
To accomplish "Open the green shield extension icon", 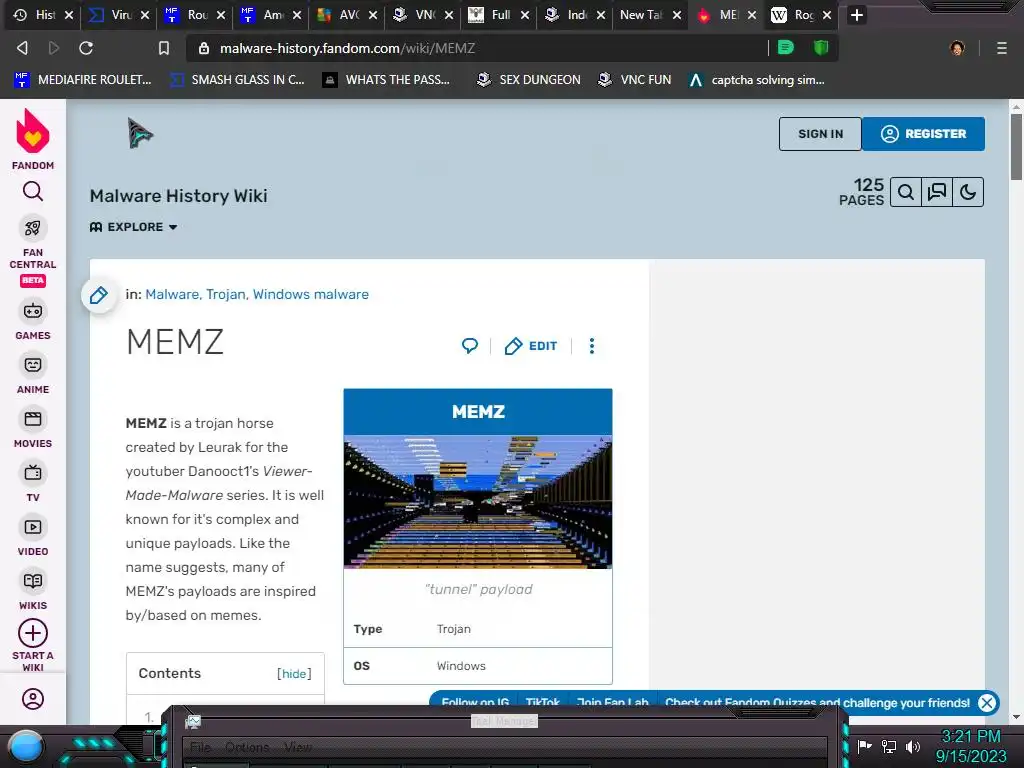I will coord(821,48).
